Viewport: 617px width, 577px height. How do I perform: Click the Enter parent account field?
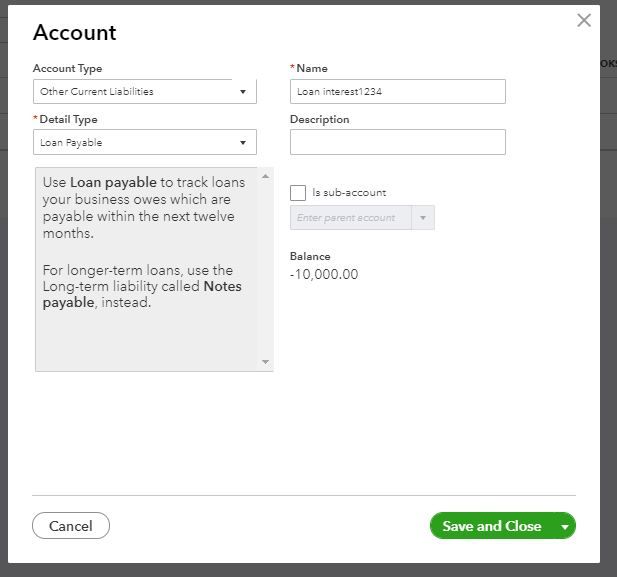pos(350,218)
